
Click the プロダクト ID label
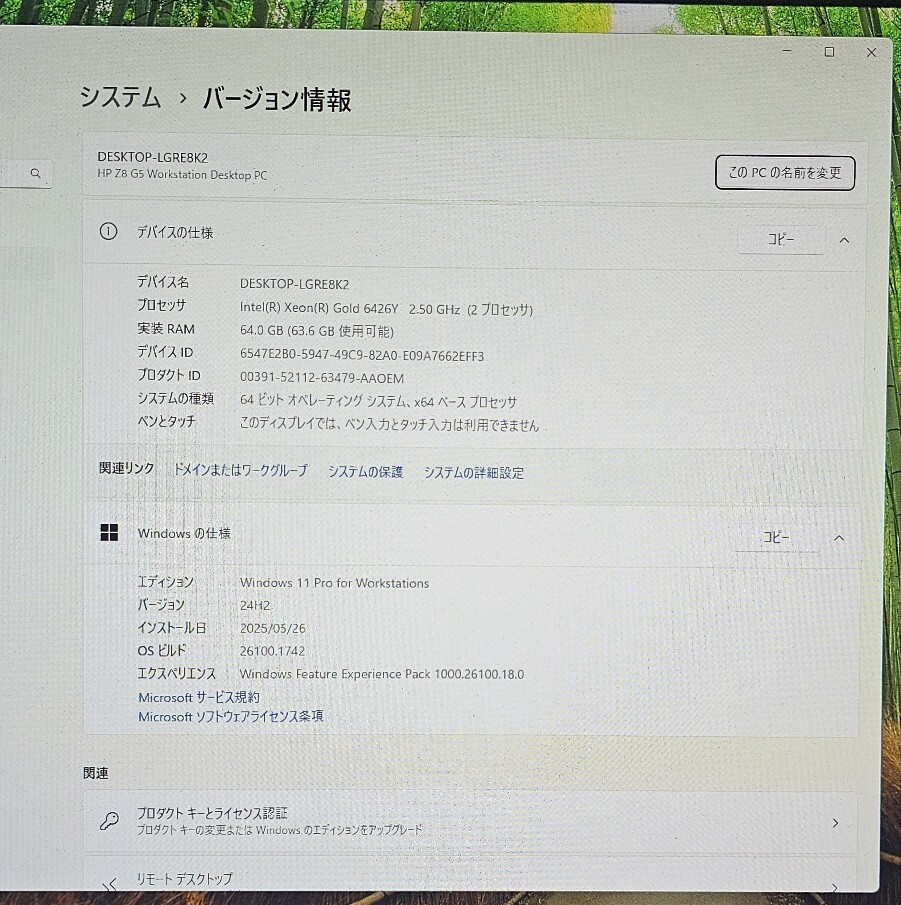pyautogui.click(x=169, y=375)
